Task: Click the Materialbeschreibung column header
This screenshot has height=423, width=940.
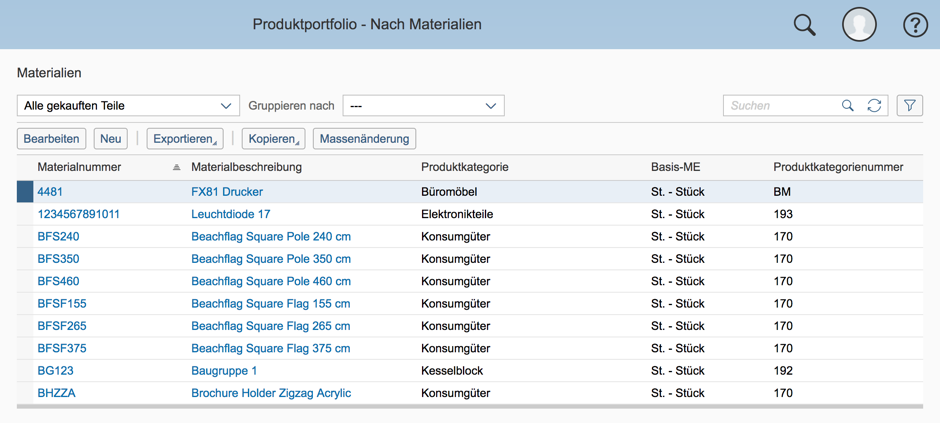Action: coord(246,167)
